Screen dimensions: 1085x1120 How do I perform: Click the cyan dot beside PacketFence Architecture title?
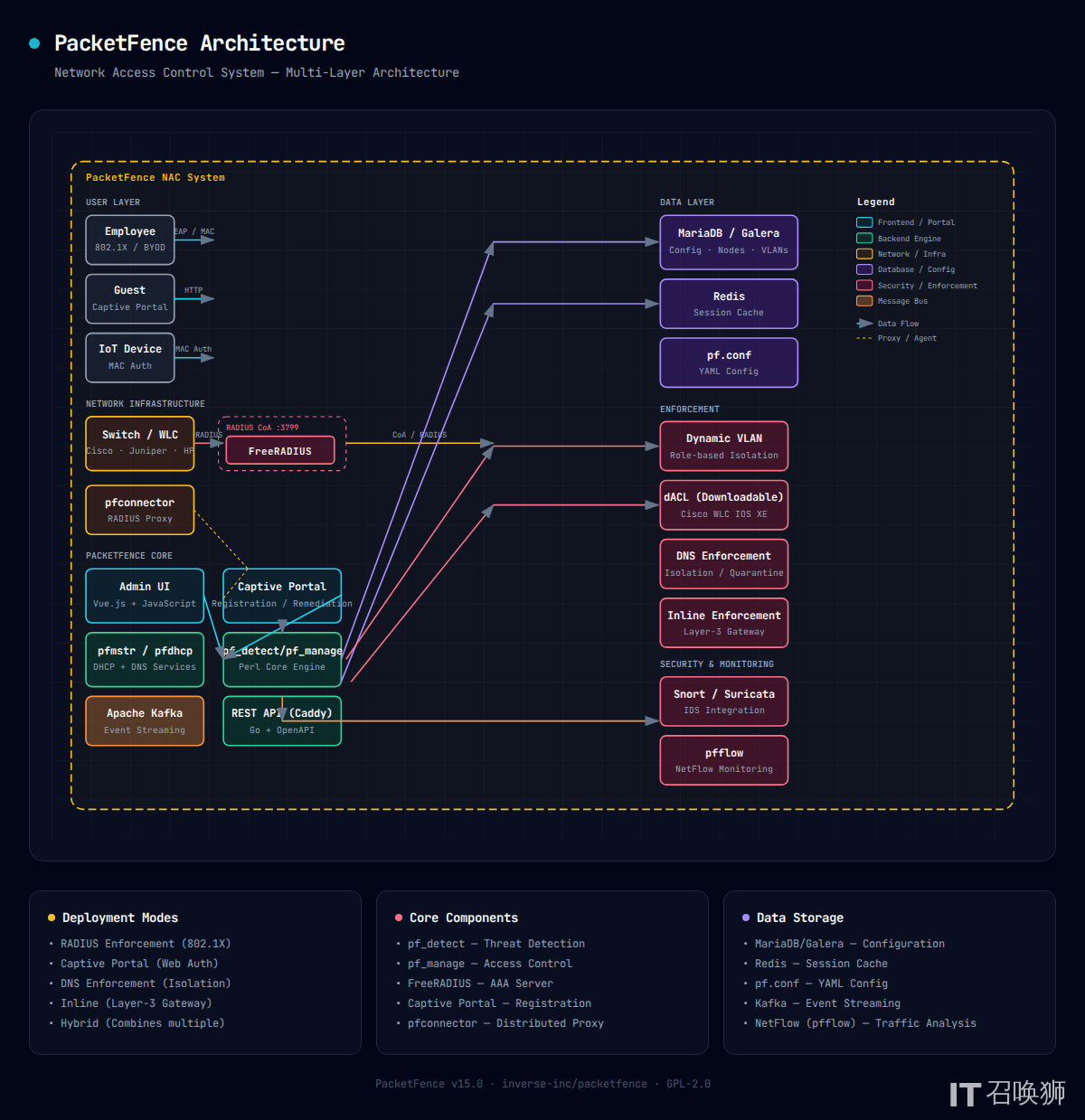(34, 43)
